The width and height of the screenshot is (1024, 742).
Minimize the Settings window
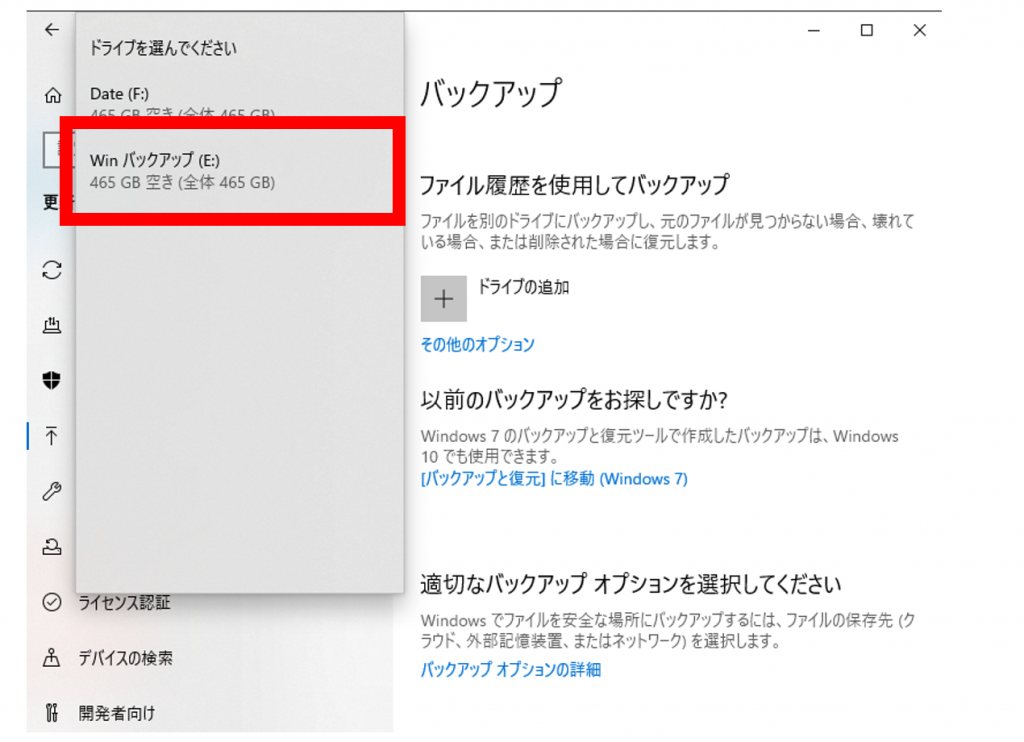pyautogui.click(x=813, y=31)
